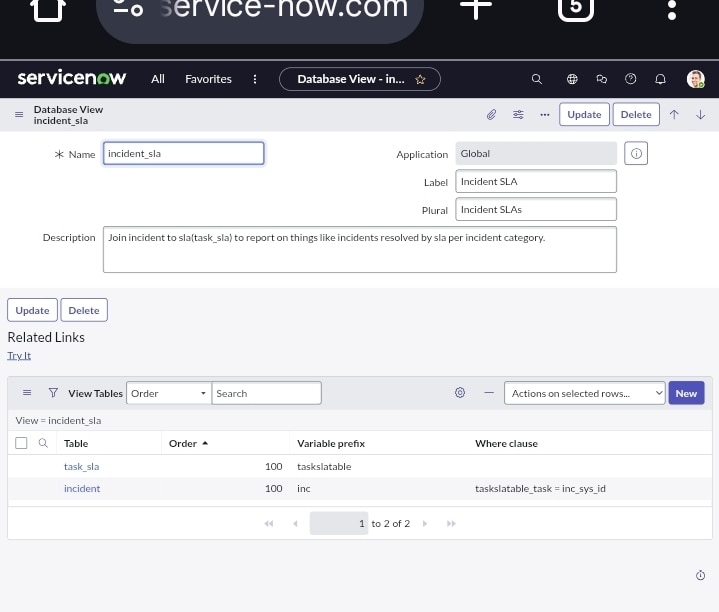Open the Order search field dropdown
This screenshot has width=719, height=612.
pyautogui.click(x=169, y=393)
